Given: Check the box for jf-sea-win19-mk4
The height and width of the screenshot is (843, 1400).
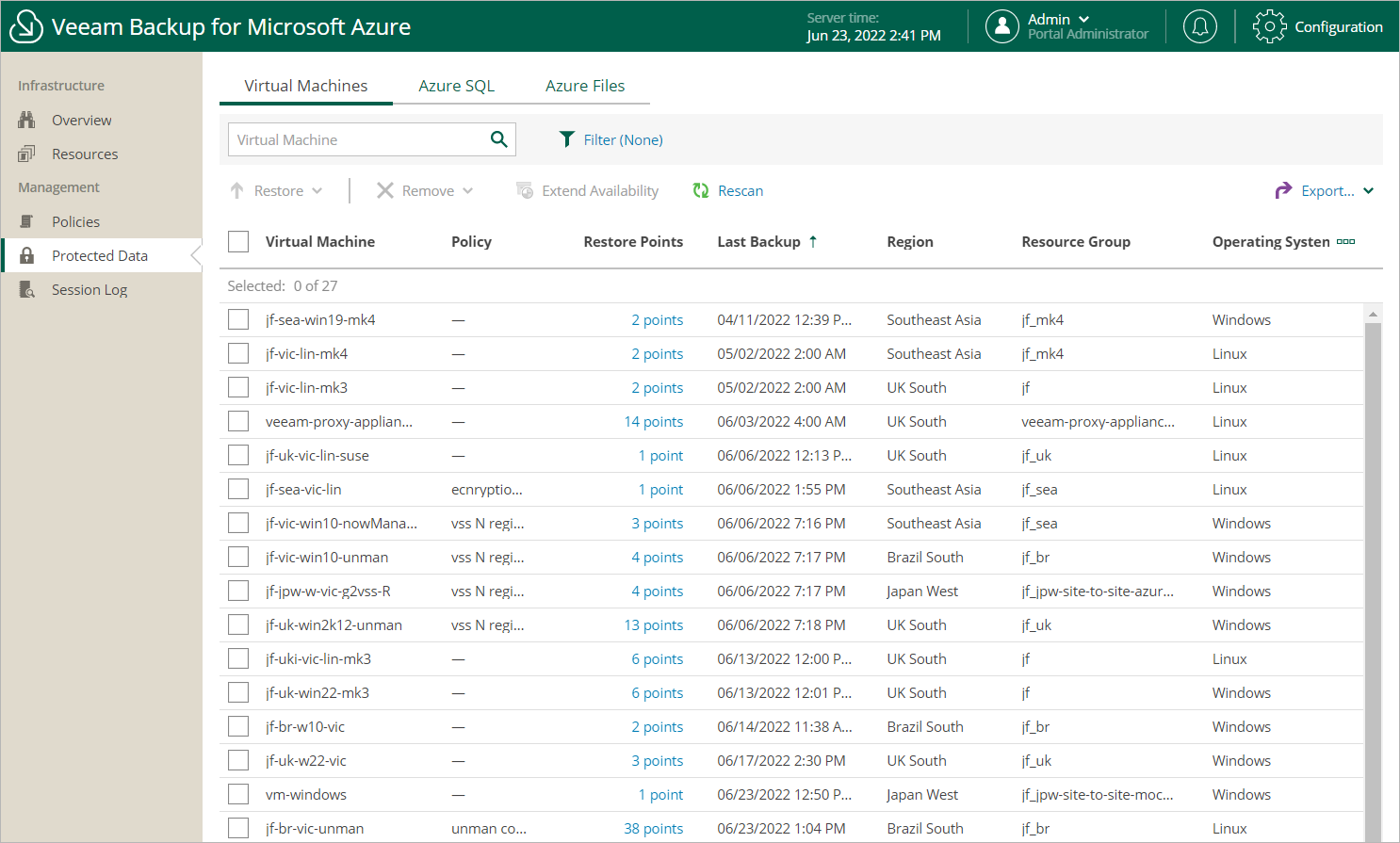Looking at the screenshot, I should 238,320.
